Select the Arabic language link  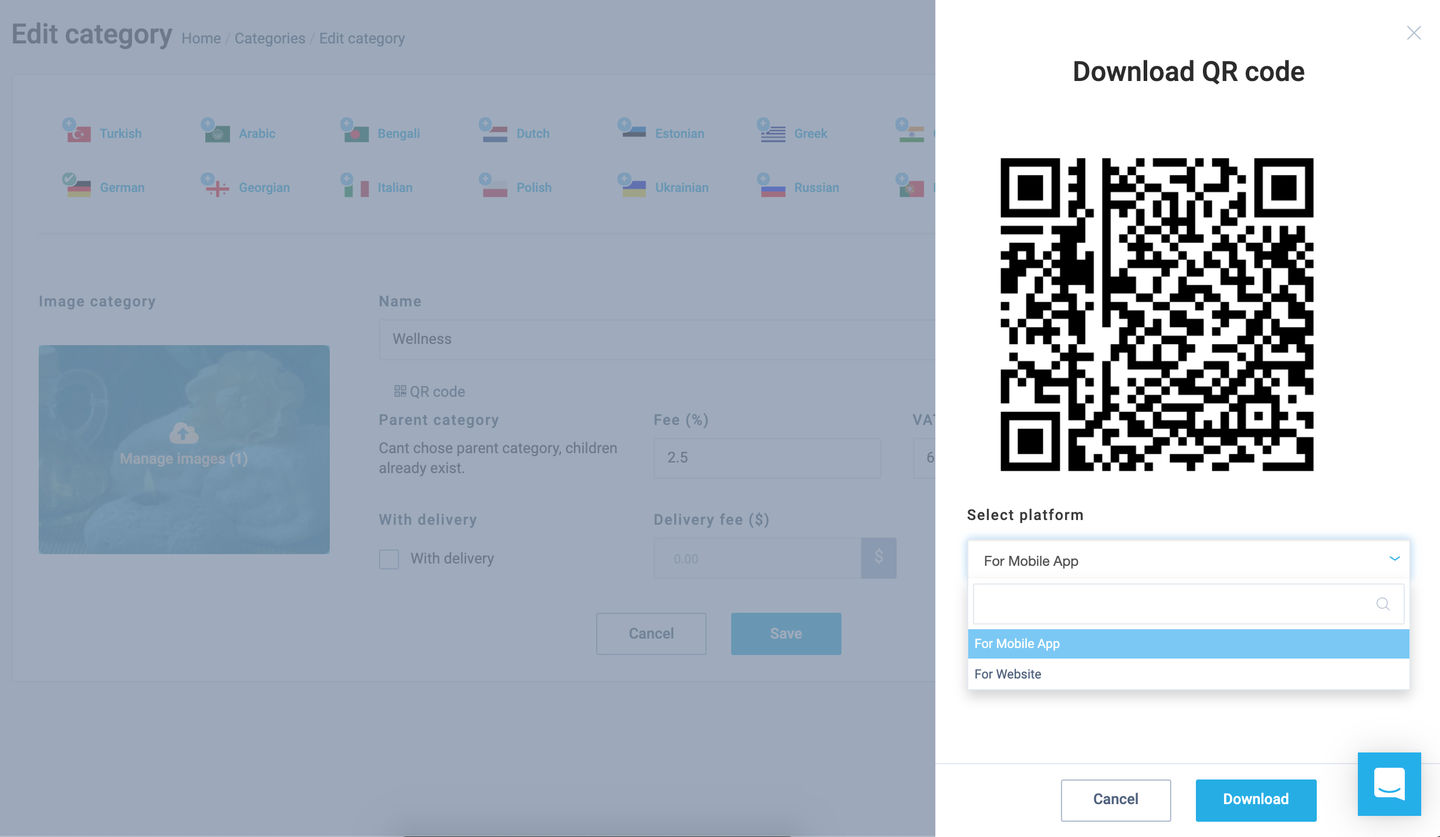coord(257,133)
